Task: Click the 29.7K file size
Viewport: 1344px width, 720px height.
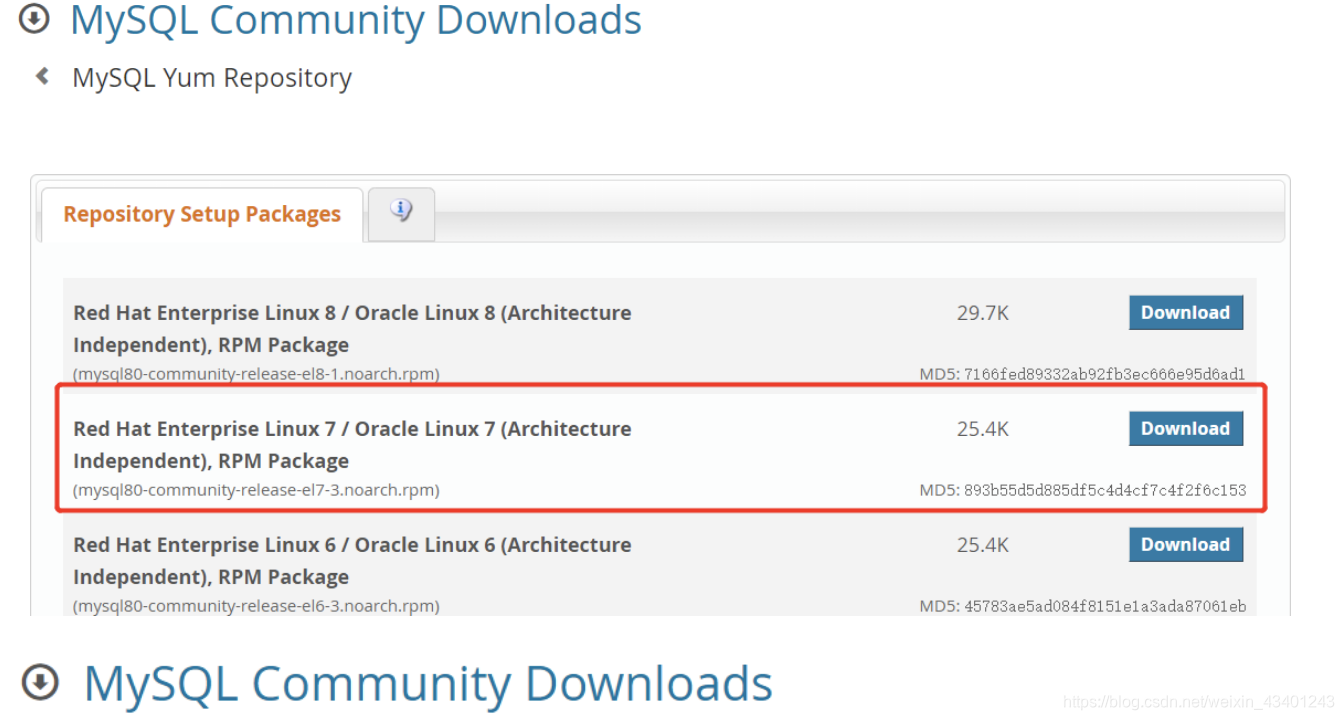Action: point(983,313)
